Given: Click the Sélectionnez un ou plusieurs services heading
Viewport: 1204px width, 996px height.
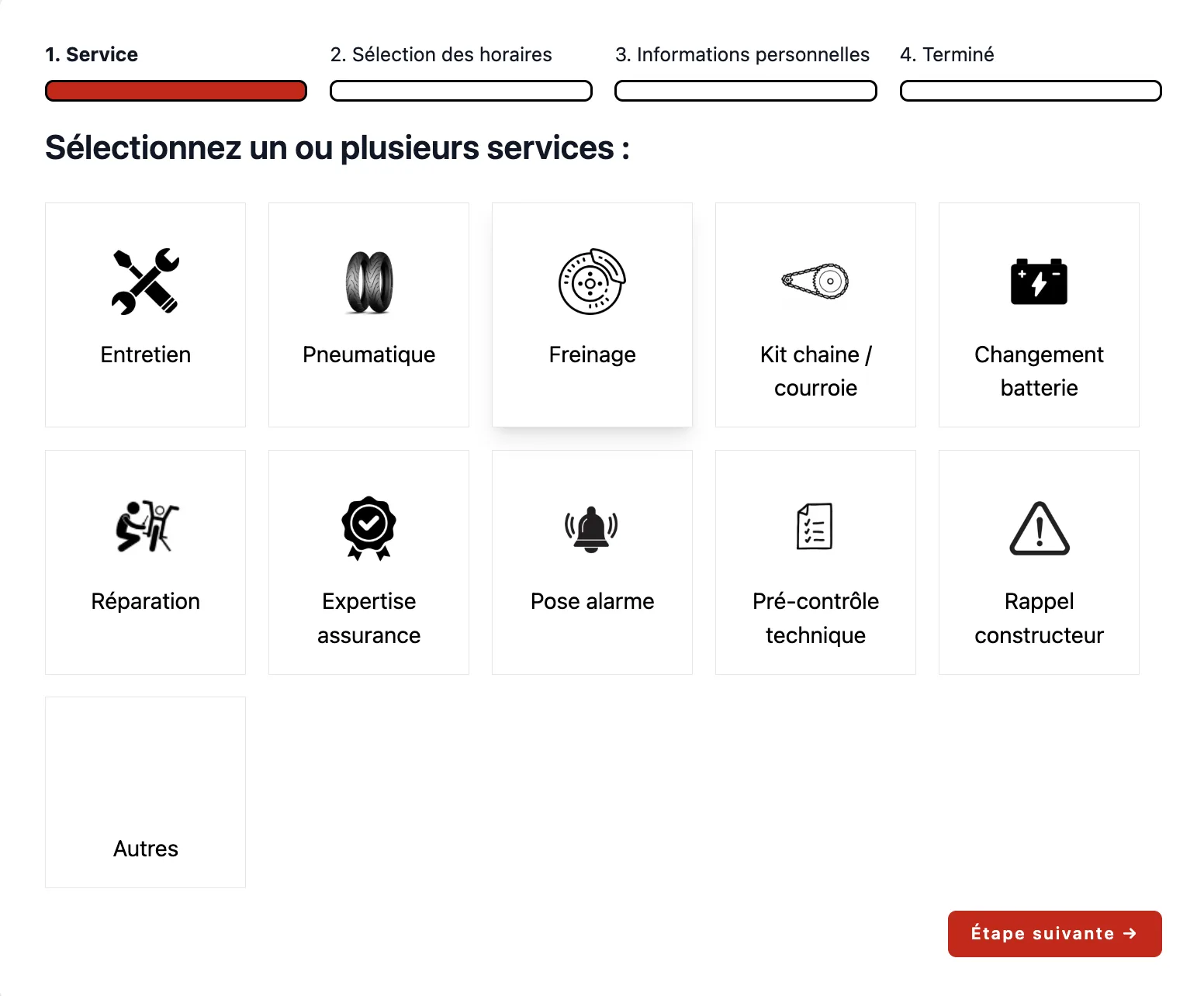Looking at the screenshot, I should (x=337, y=148).
